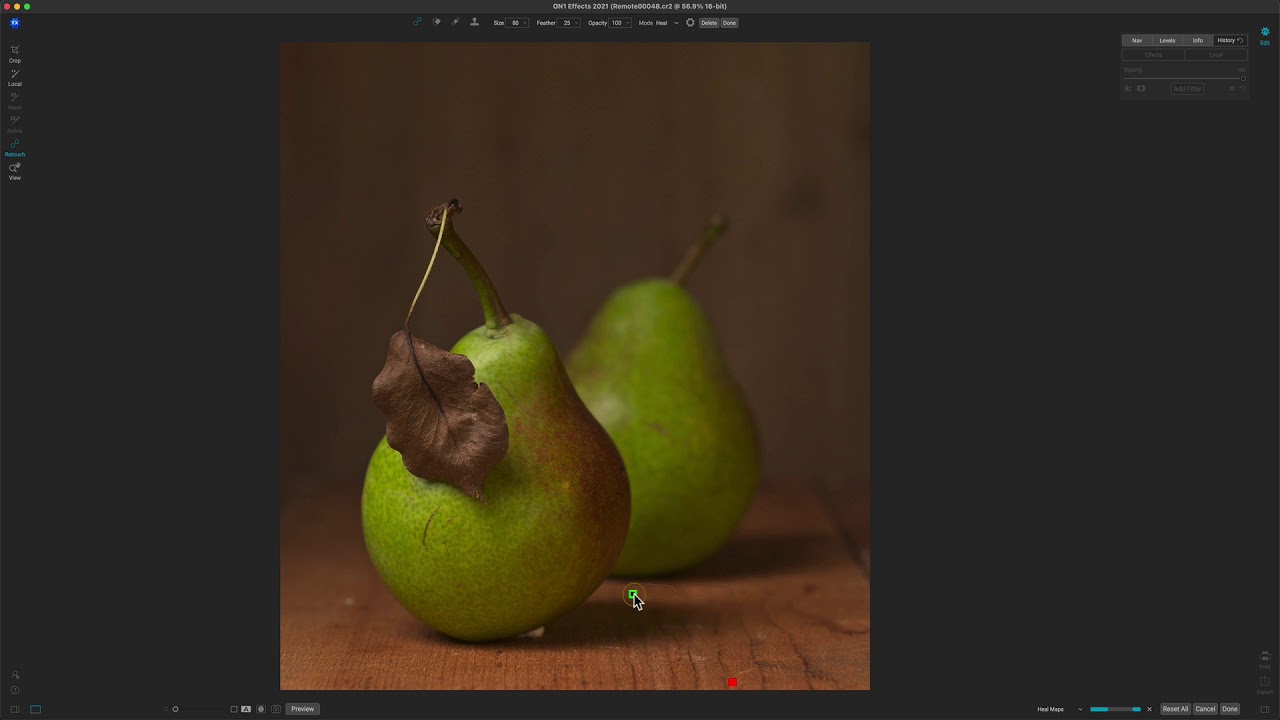
Task: Toggle the show mask circle icon
Action: 261,709
